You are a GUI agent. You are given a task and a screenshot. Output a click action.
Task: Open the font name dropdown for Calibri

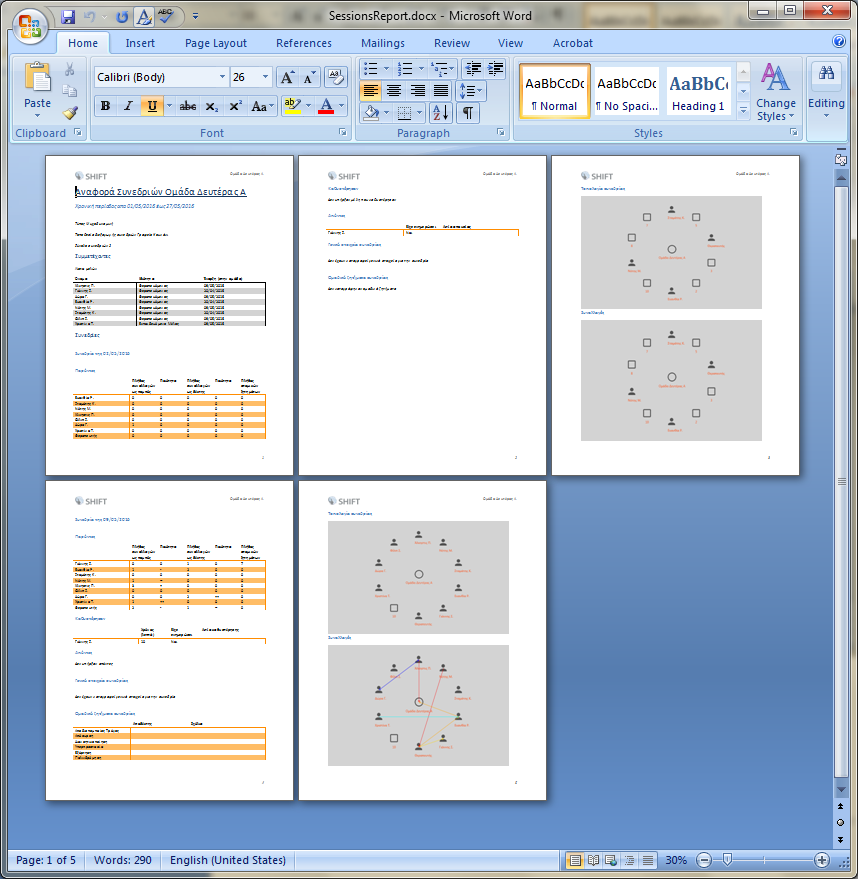pos(222,77)
